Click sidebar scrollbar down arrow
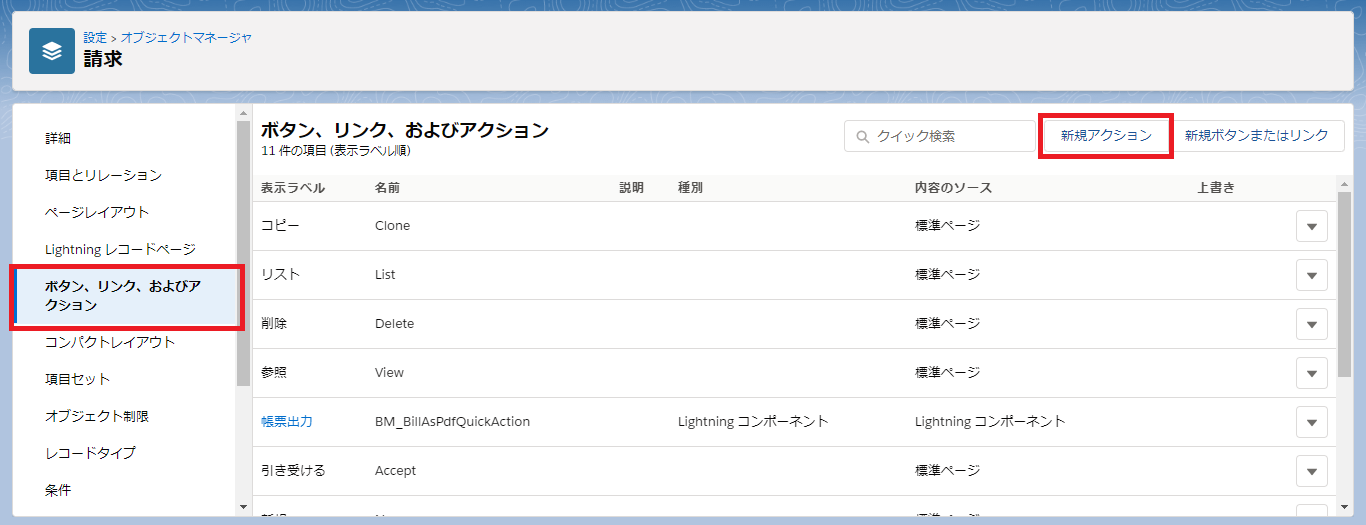This screenshot has width=1366, height=525. (x=243, y=507)
